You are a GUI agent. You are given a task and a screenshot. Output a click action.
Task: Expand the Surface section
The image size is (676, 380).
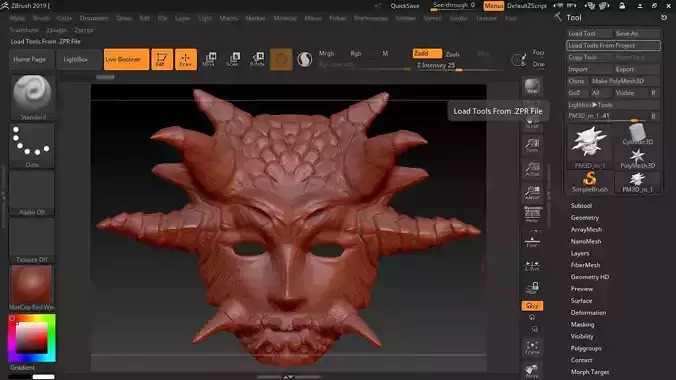581,301
